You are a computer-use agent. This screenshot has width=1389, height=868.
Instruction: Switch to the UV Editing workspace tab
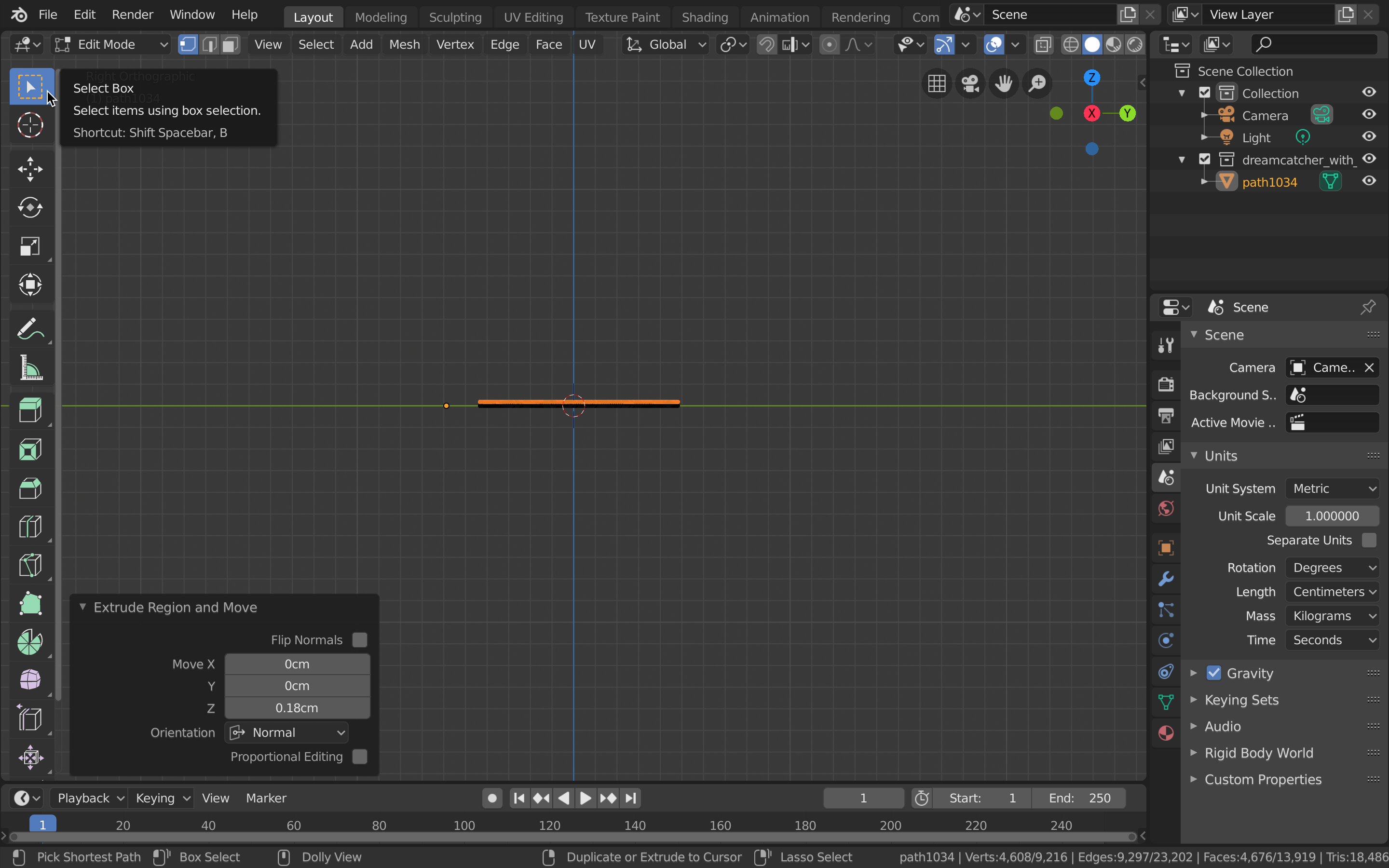[x=533, y=17]
